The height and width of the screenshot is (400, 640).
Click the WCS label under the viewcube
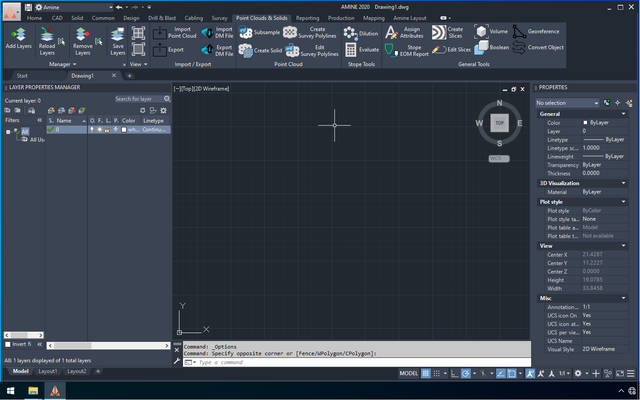tap(499, 158)
